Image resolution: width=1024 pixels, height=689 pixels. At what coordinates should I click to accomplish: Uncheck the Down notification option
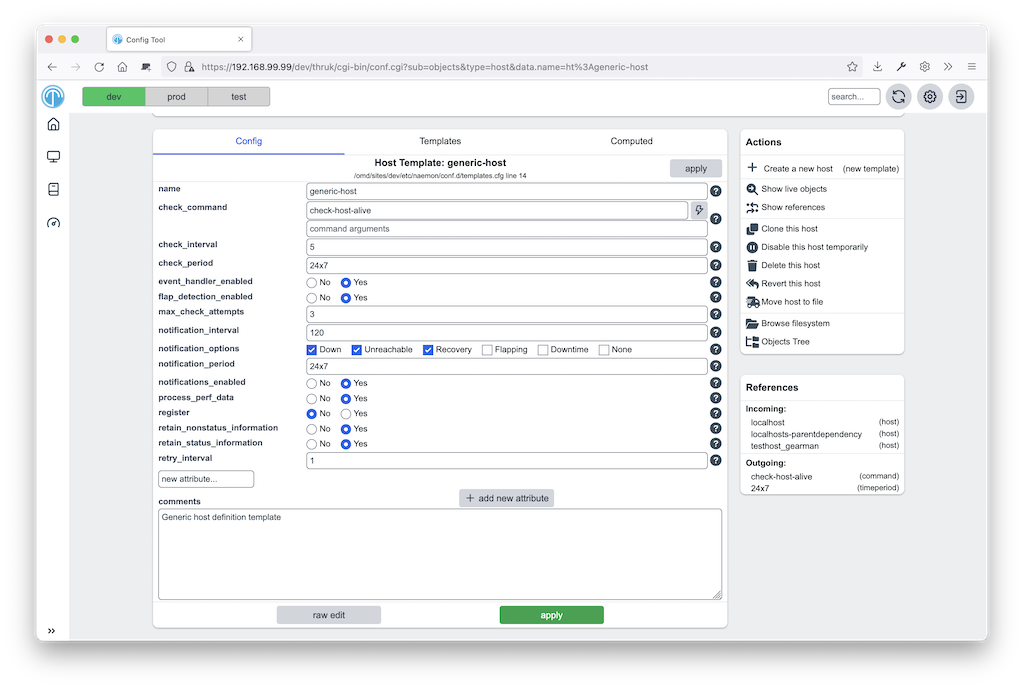(312, 350)
